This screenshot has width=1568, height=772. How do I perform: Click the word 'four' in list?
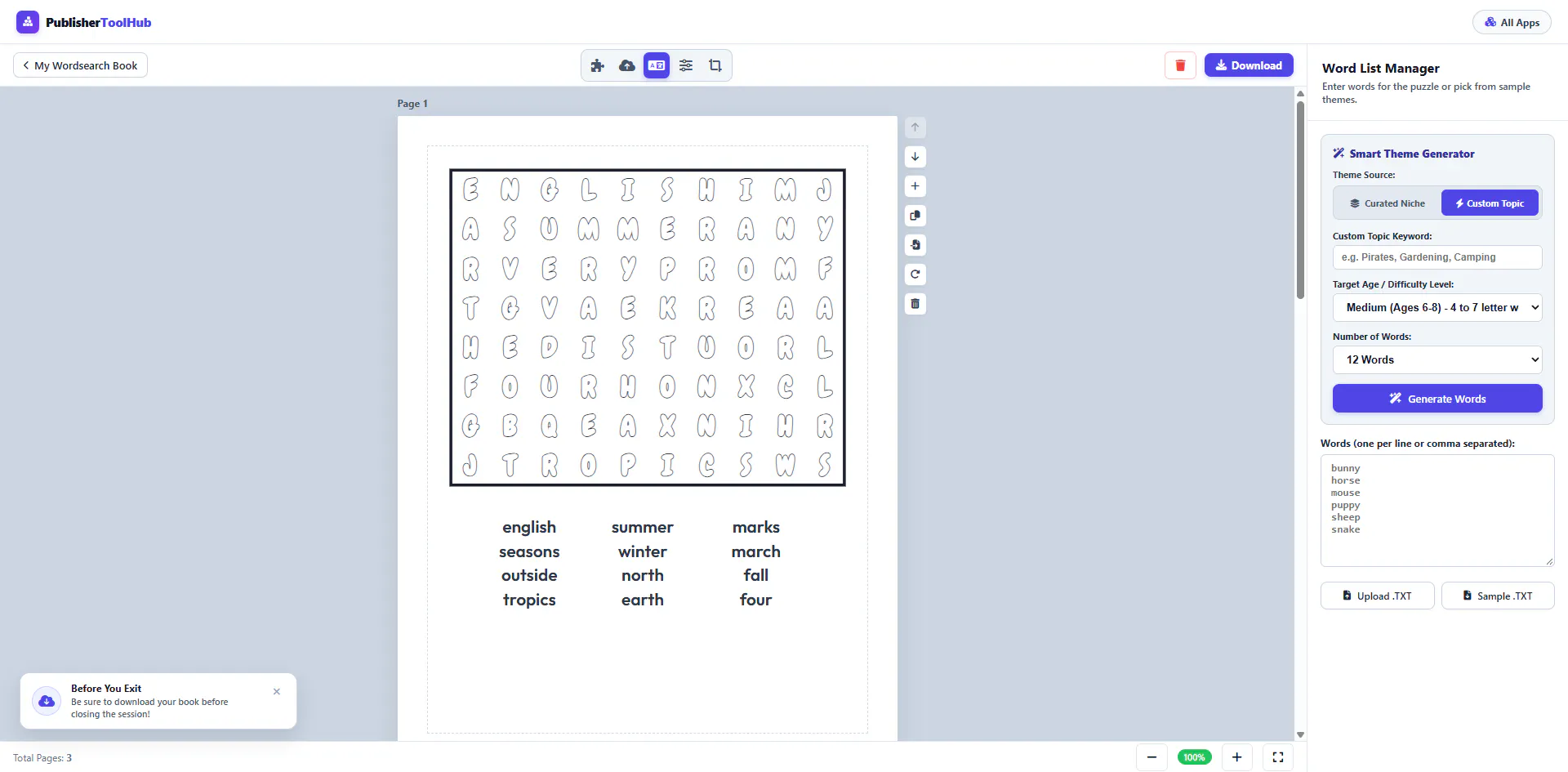click(x=756, y=600)
